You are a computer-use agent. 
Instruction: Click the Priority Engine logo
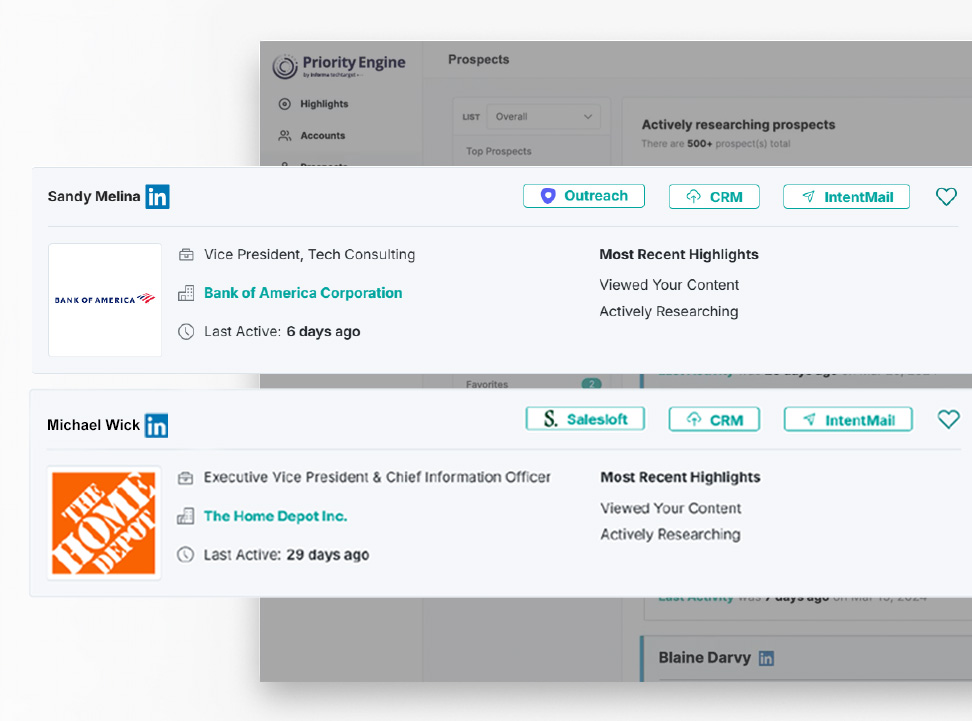[338, 66]
